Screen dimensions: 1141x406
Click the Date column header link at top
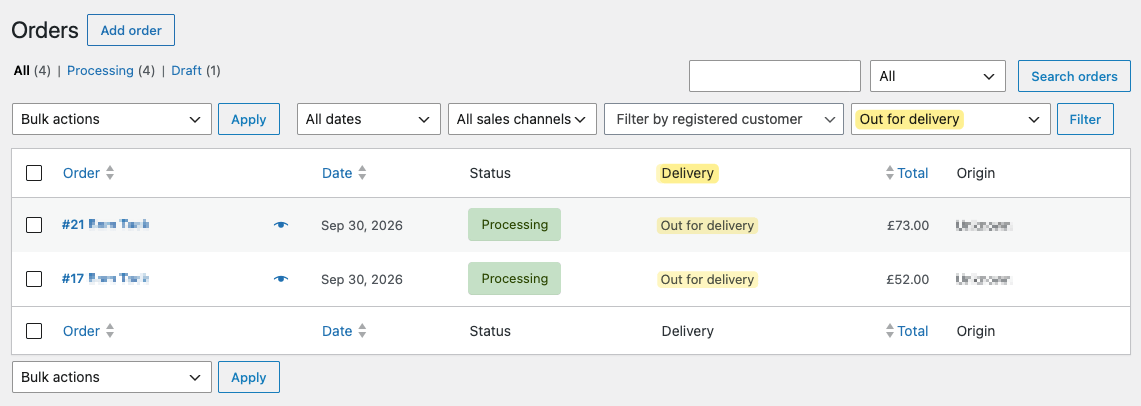pos(337,173)
